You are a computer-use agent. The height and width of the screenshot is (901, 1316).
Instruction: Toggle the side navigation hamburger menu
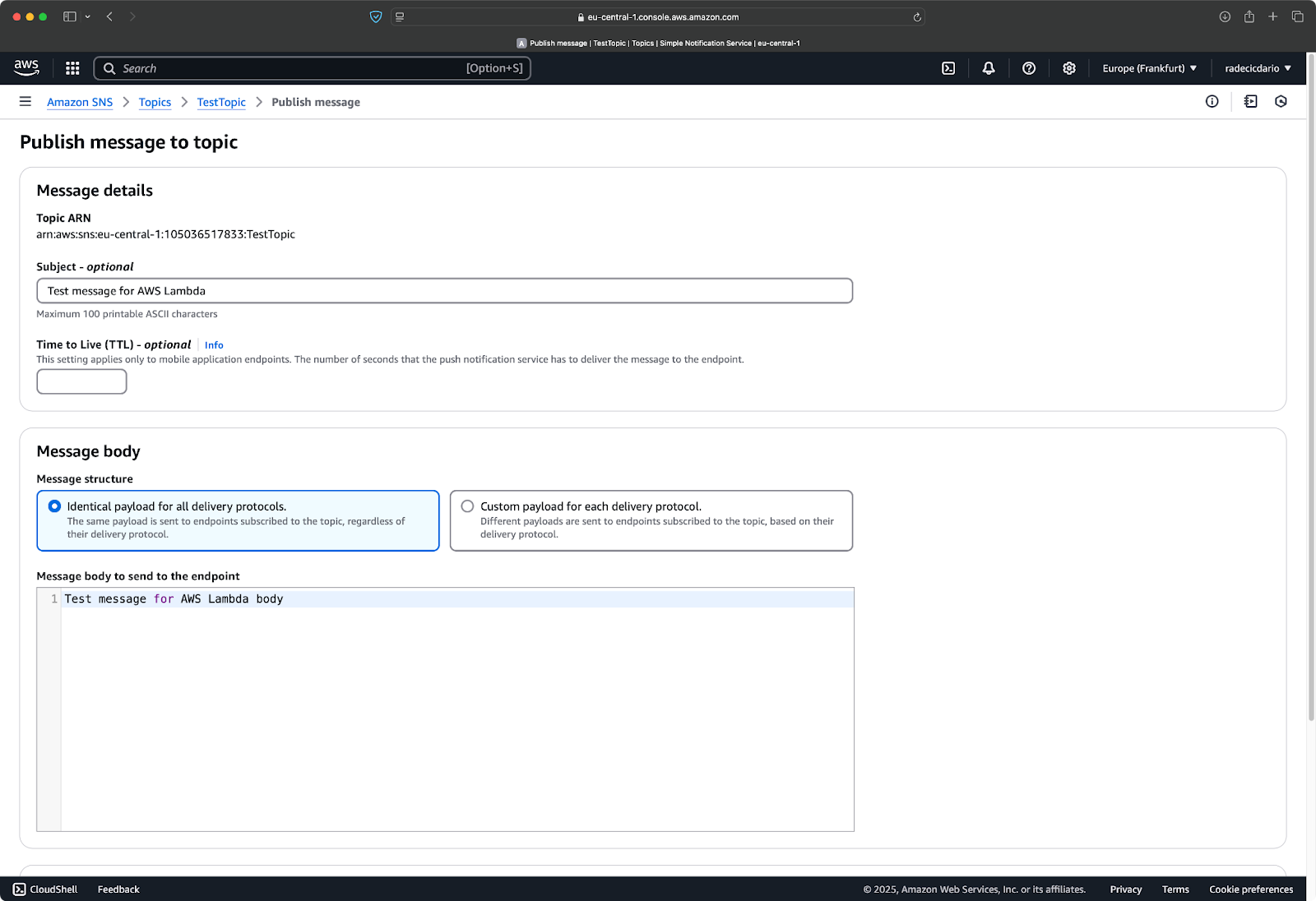coord(25,101)
